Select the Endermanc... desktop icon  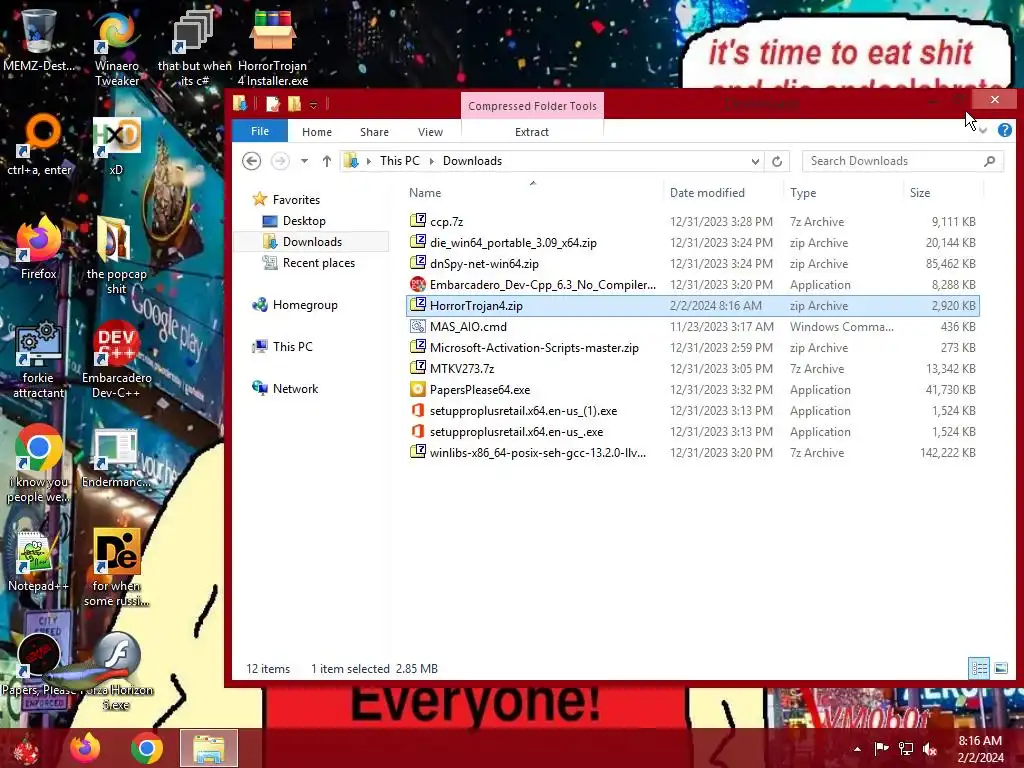click(116, 457)
